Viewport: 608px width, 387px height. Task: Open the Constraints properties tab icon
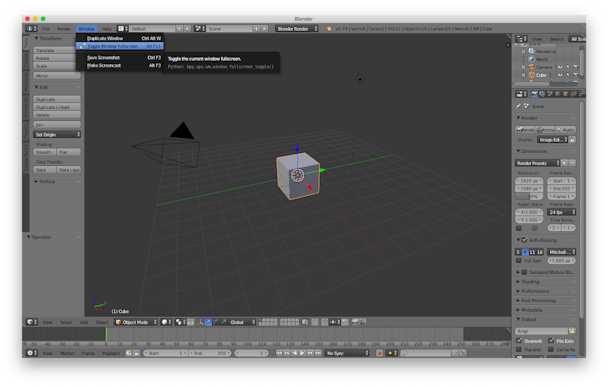tap(573, 94)
